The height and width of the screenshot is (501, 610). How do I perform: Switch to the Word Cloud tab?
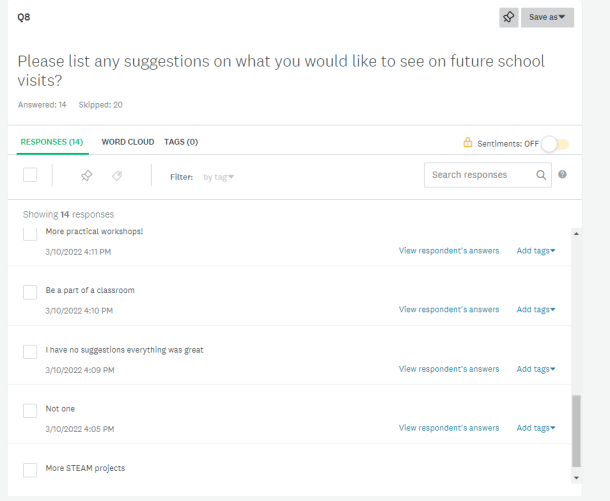pos(128,142)
